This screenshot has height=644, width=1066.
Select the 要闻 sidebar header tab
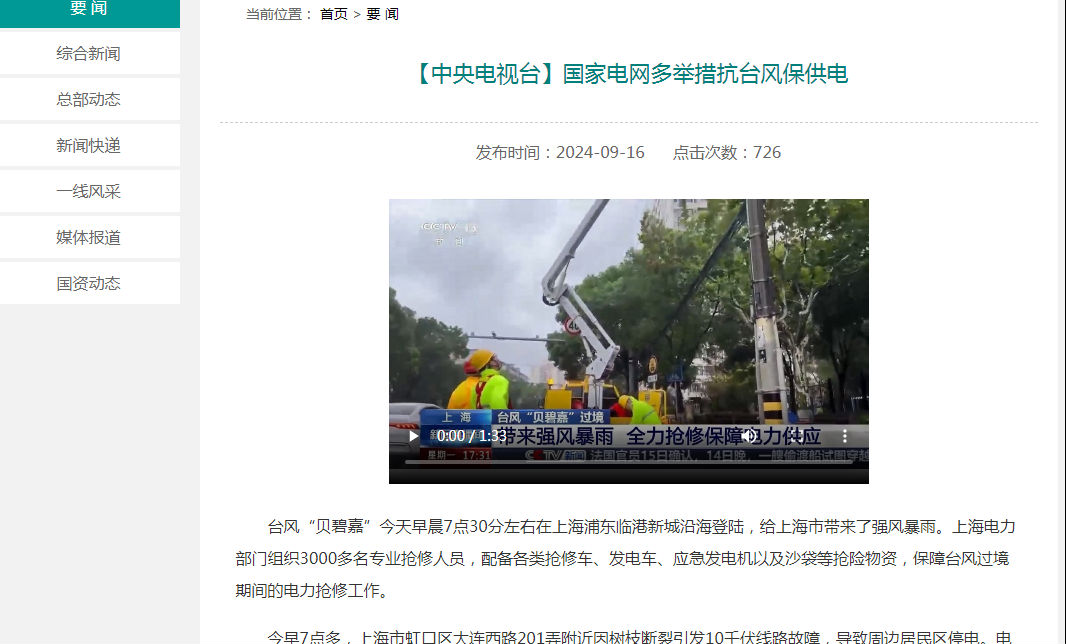pyautogui.click(x=89, y=10)
